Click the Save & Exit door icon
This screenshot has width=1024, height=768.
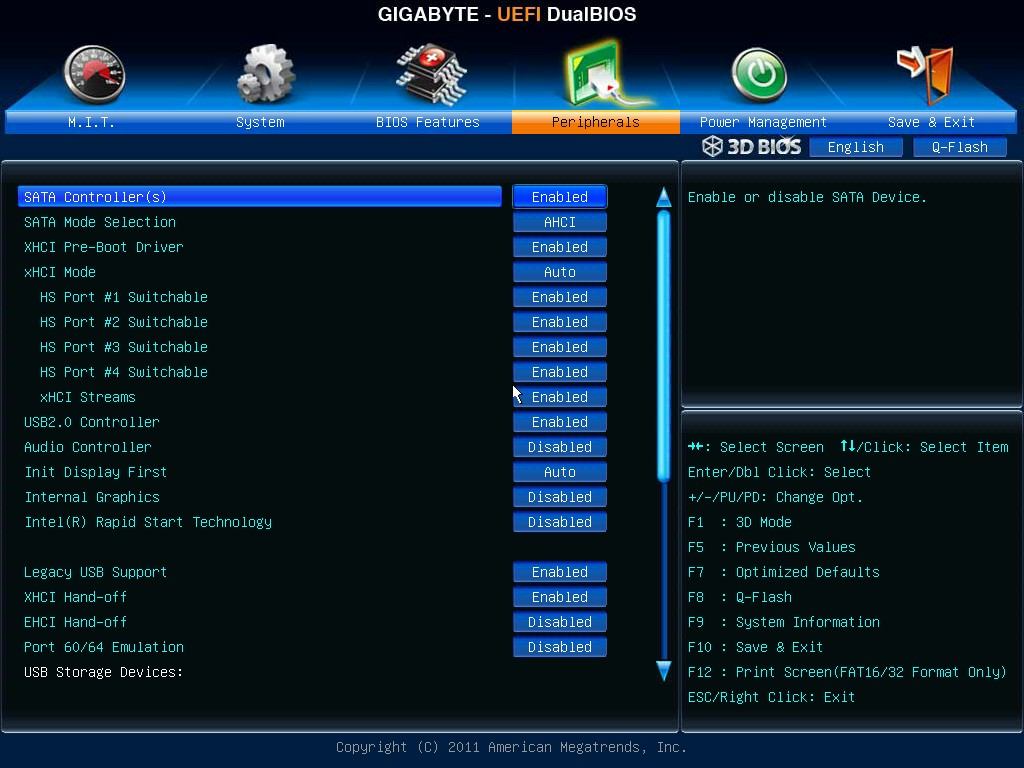click(x=925, y=75)
